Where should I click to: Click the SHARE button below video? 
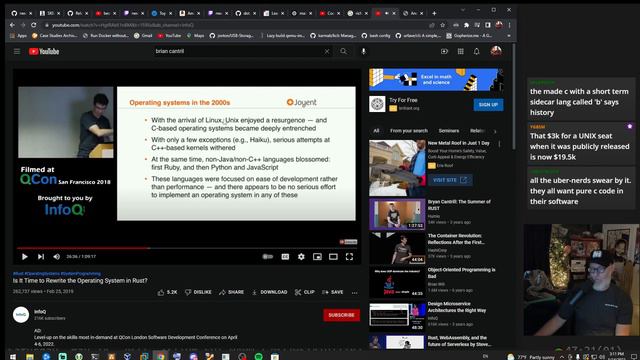point(231,292)
